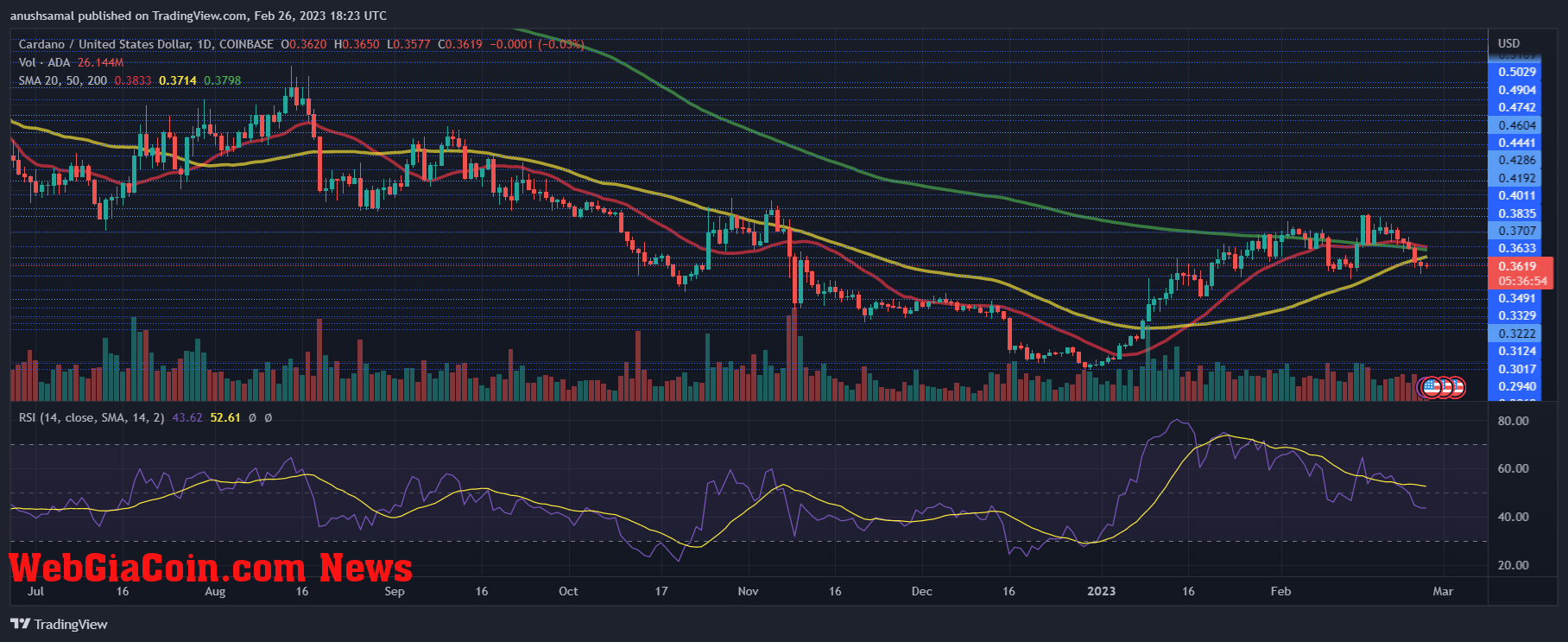
Task: Select the SMA 20, 50, 200 legend
Action: coord(63,80)
